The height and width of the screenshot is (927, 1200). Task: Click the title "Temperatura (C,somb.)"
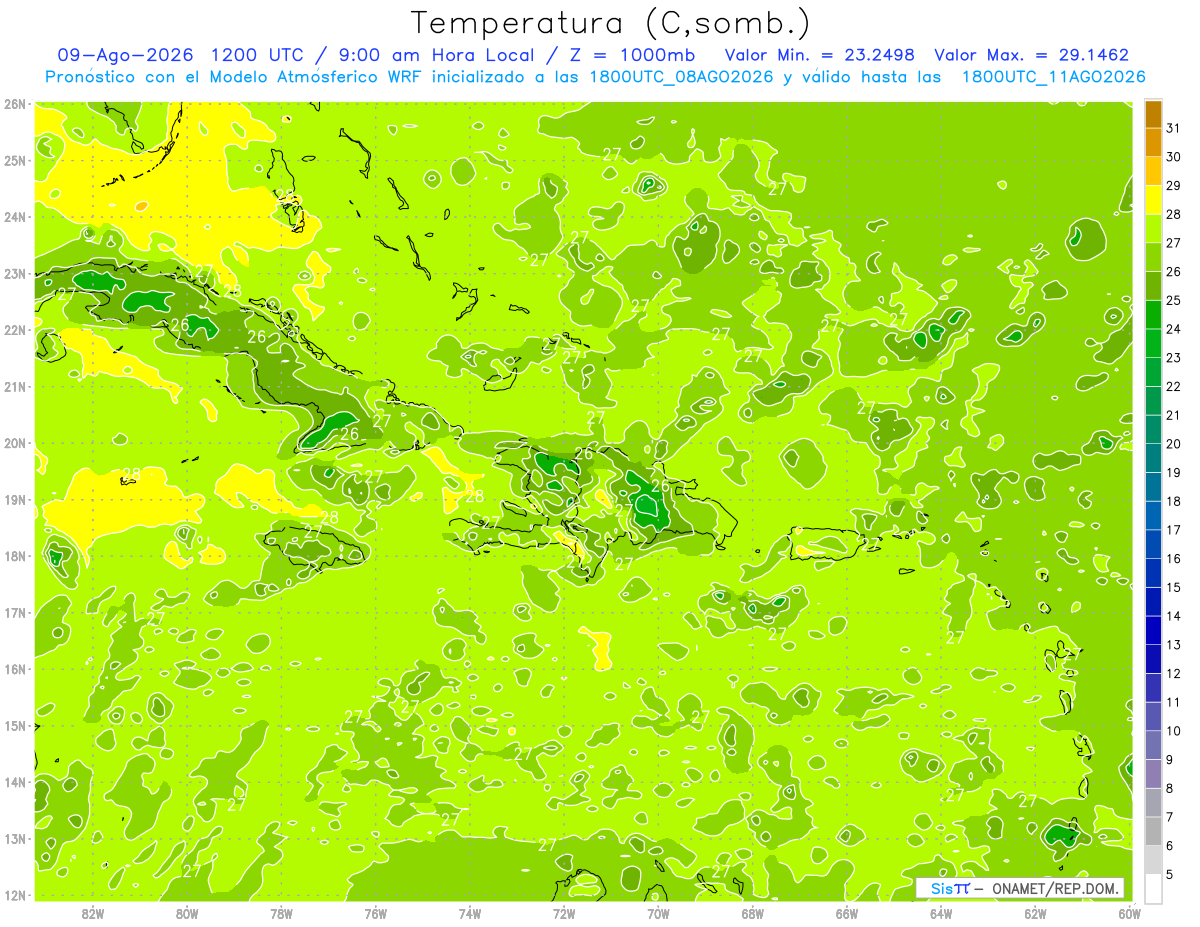(611, 23)
